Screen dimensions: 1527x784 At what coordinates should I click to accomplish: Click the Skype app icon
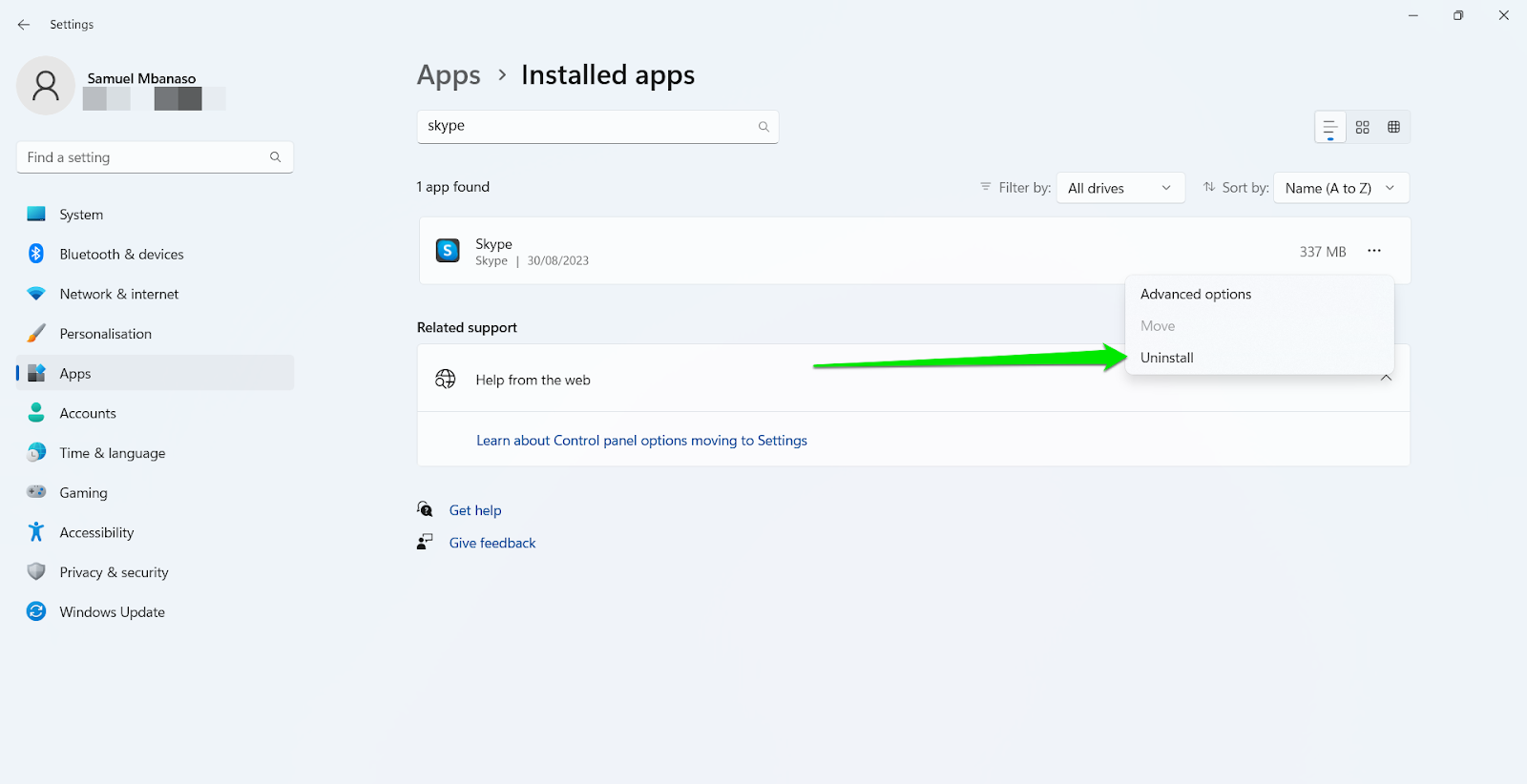pos(448,251)
